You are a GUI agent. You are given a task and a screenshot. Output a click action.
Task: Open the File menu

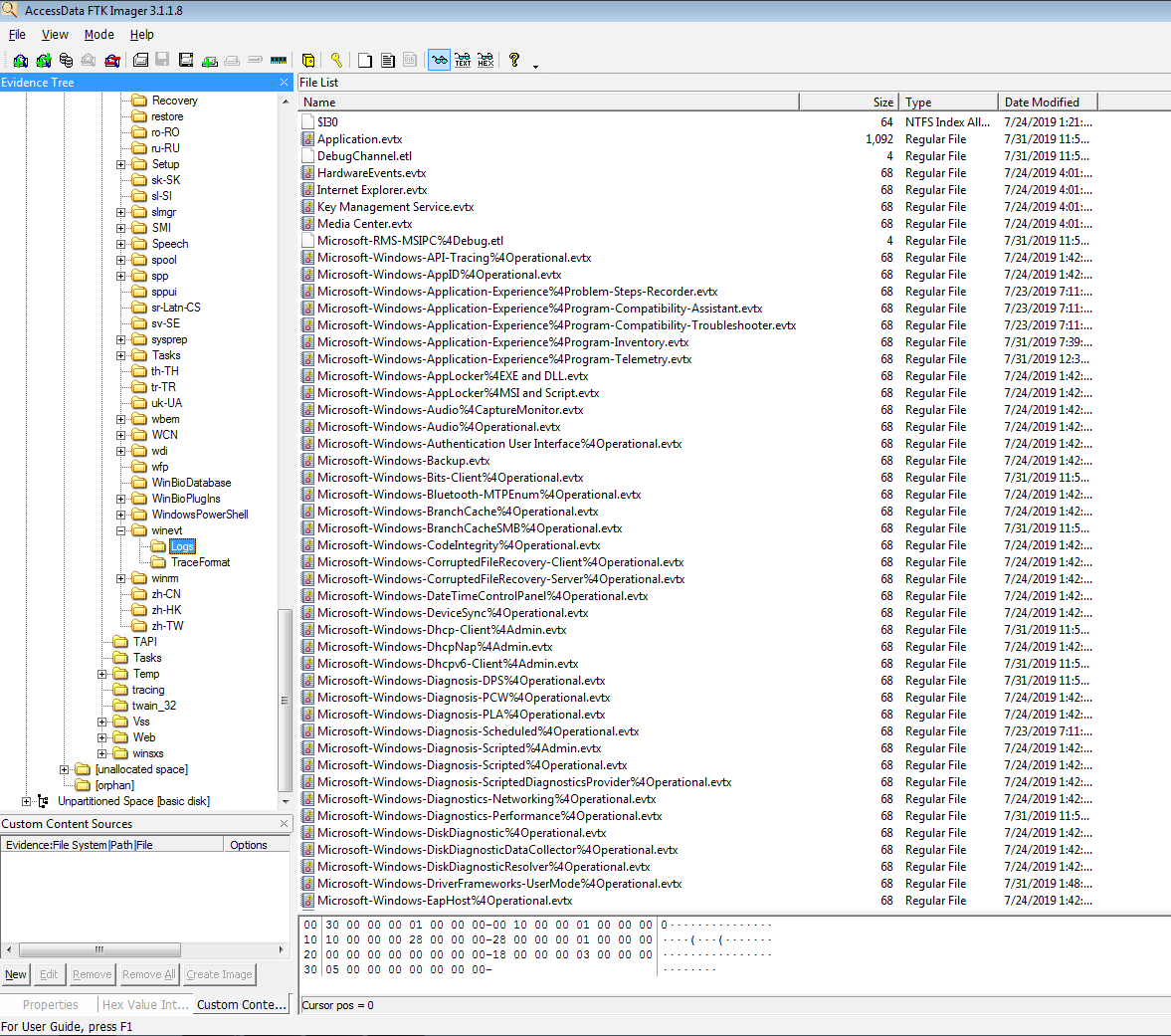[17, 35]
